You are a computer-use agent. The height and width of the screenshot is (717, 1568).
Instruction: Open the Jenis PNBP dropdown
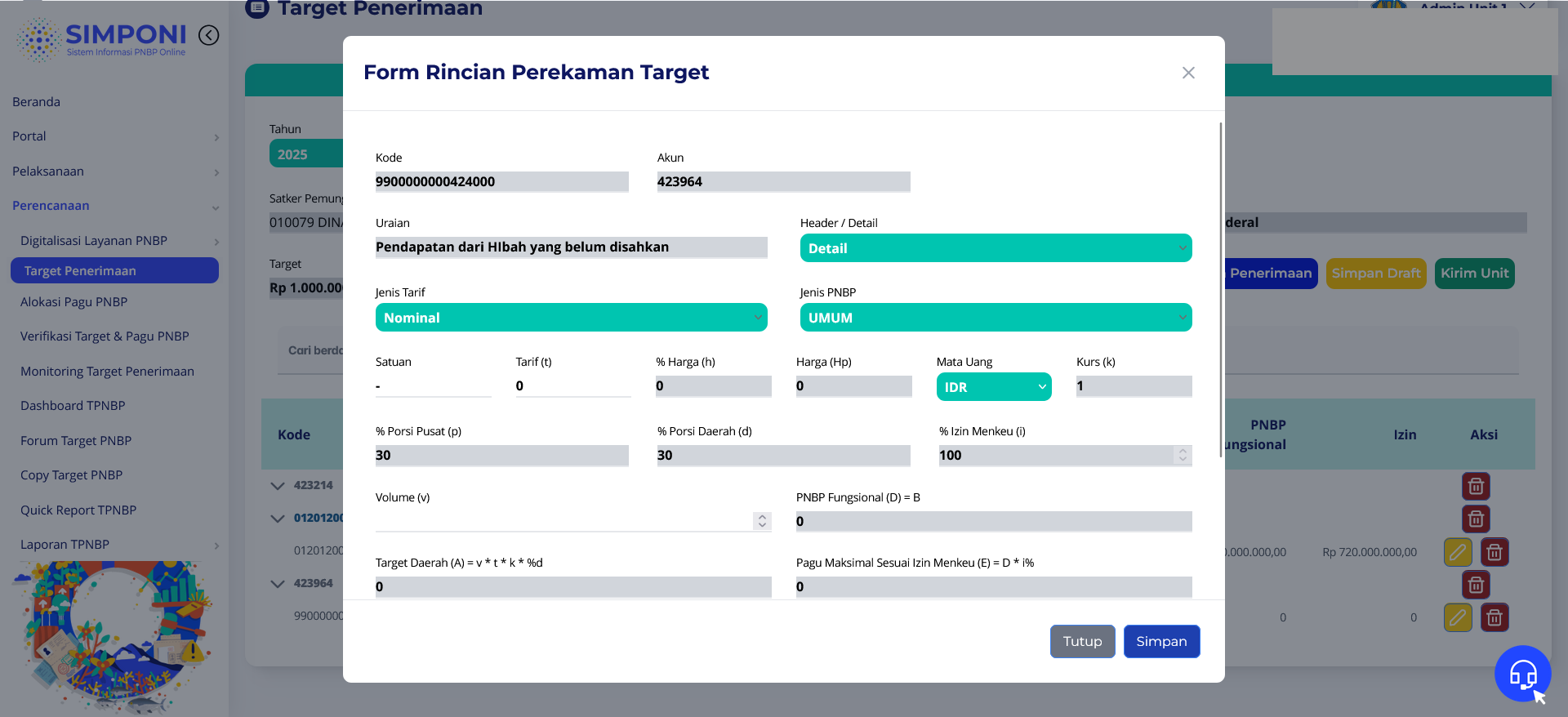[996, 318]
